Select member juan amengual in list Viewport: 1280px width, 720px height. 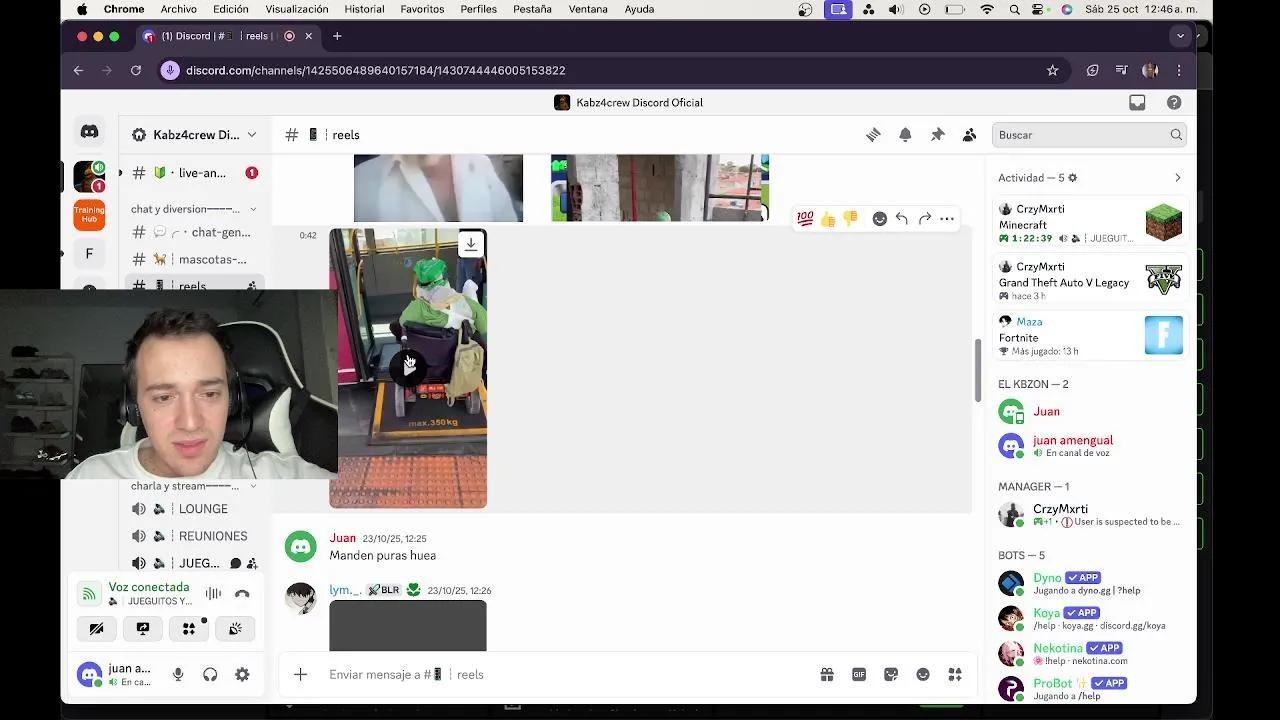(1090, 446)
